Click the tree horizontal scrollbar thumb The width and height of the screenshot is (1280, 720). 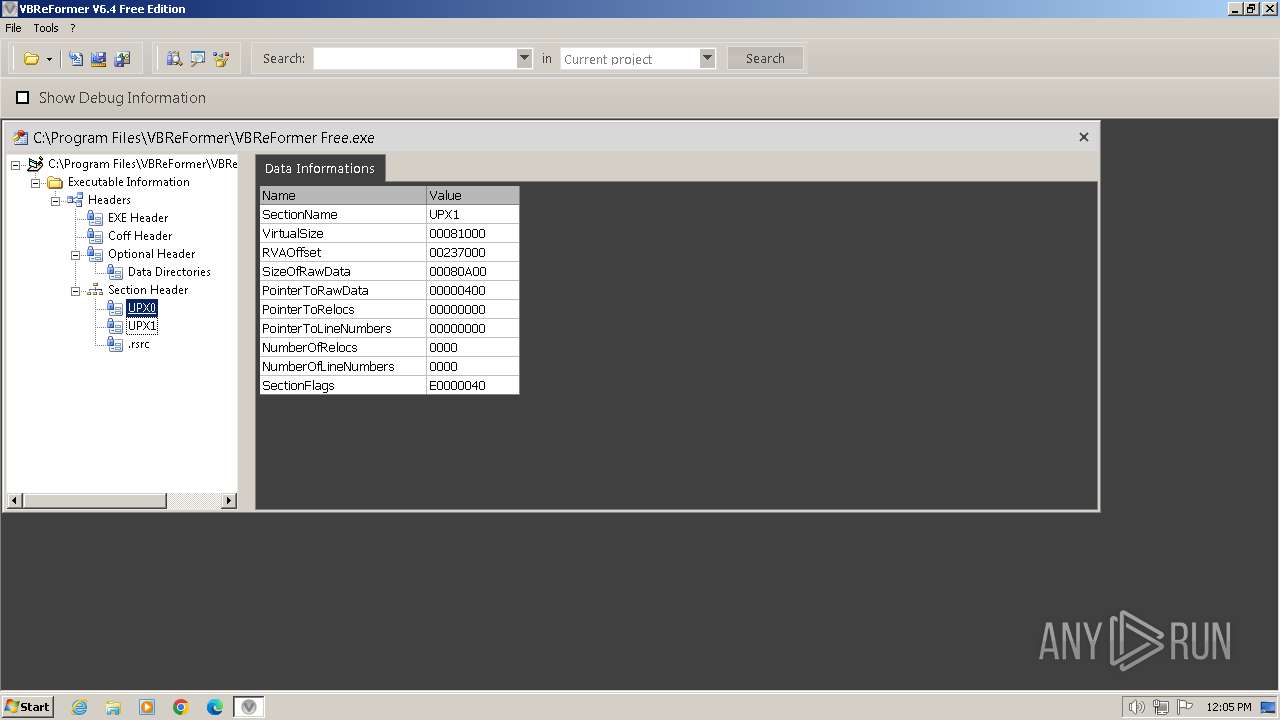coord(94,500)
